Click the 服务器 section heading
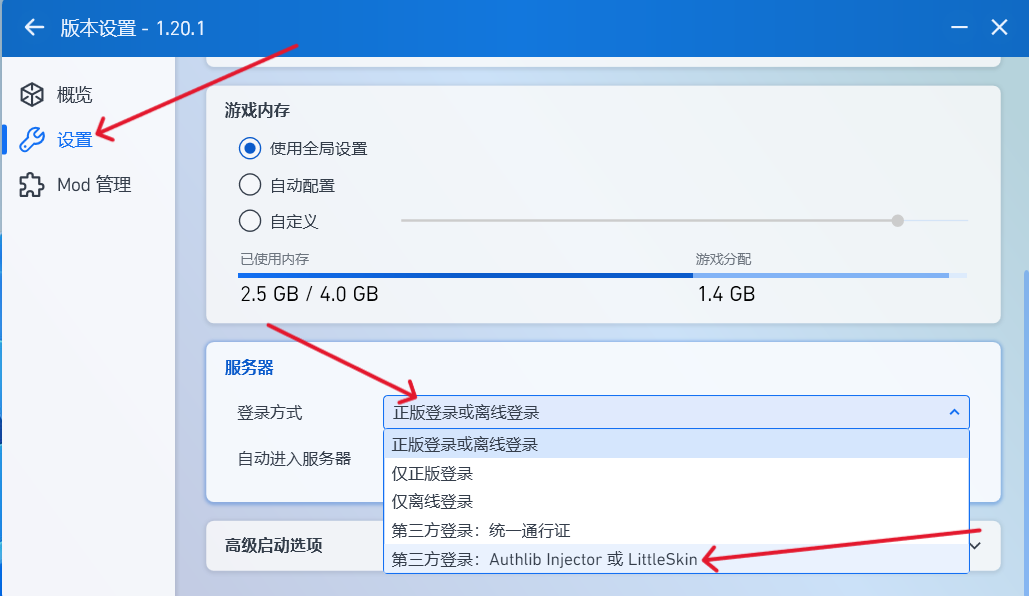This screenshot has height=596, width=1029. point(249,368)
